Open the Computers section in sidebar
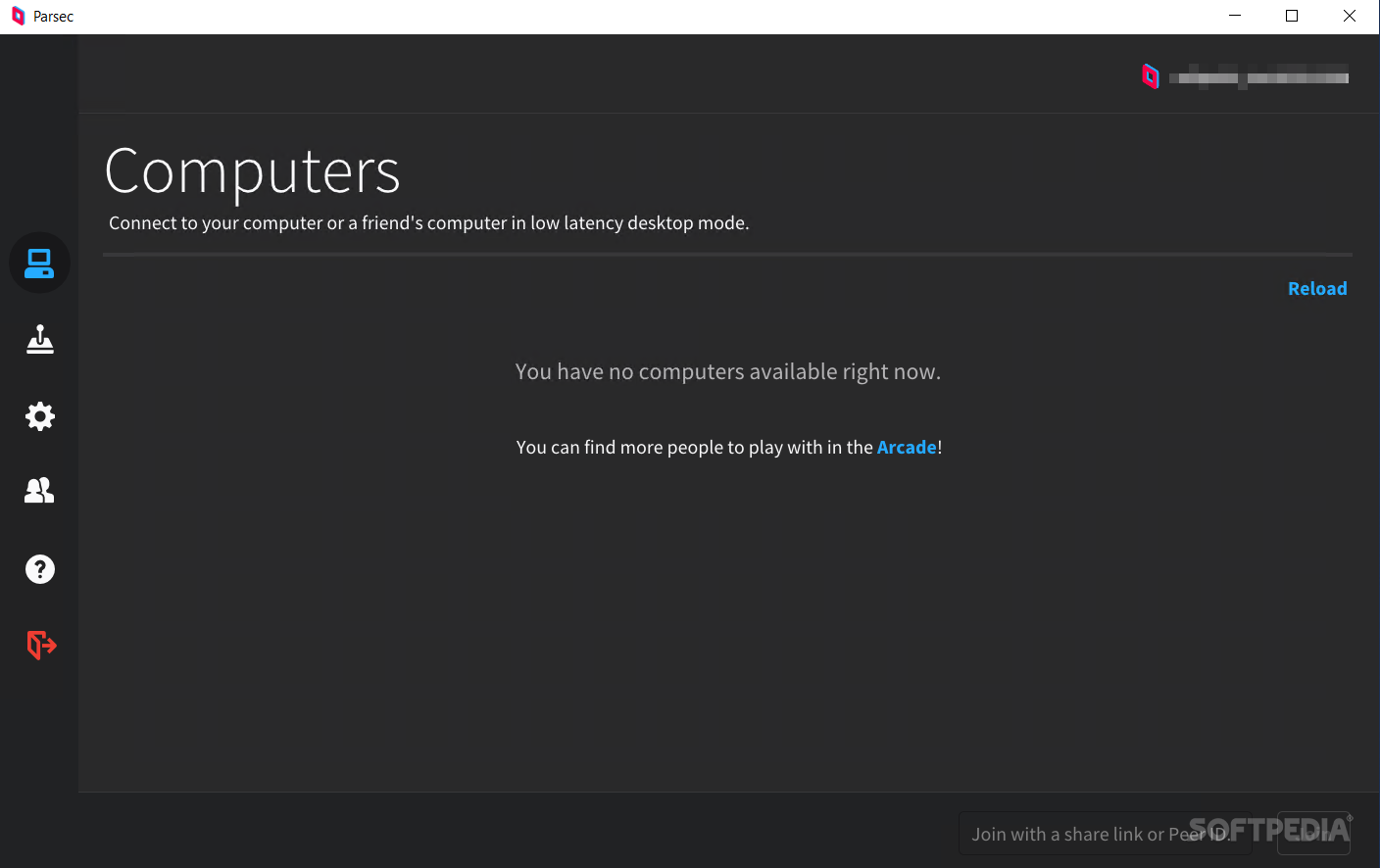The width and height of the screenshot is (1380, 868). (x=39, y=263)
